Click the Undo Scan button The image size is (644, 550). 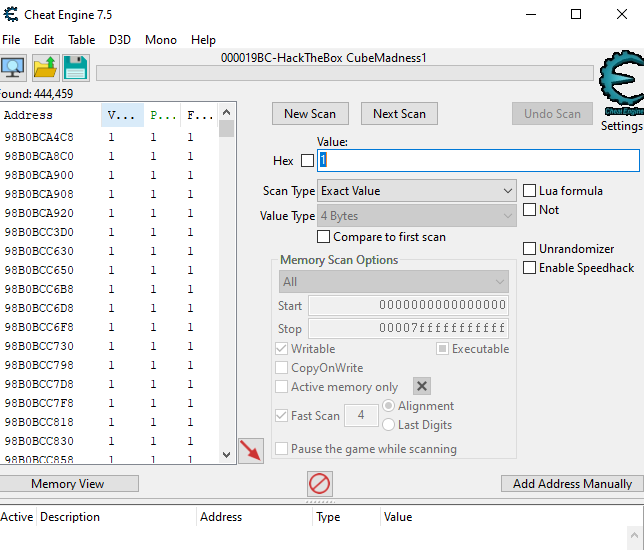point(552,114)
